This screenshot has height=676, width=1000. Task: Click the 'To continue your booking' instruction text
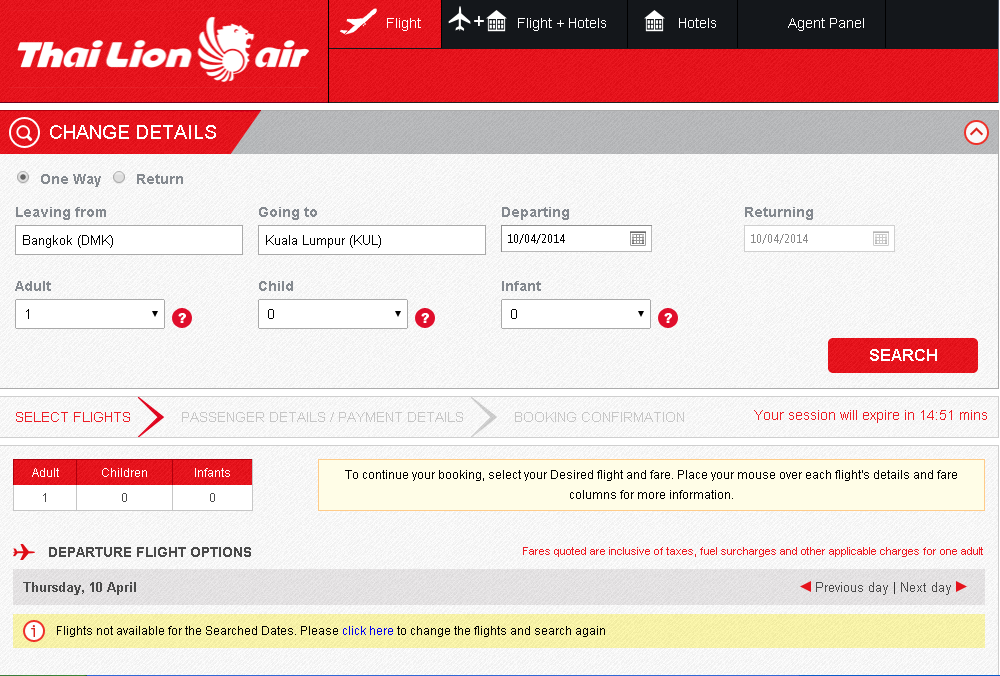tap(651, 485)
